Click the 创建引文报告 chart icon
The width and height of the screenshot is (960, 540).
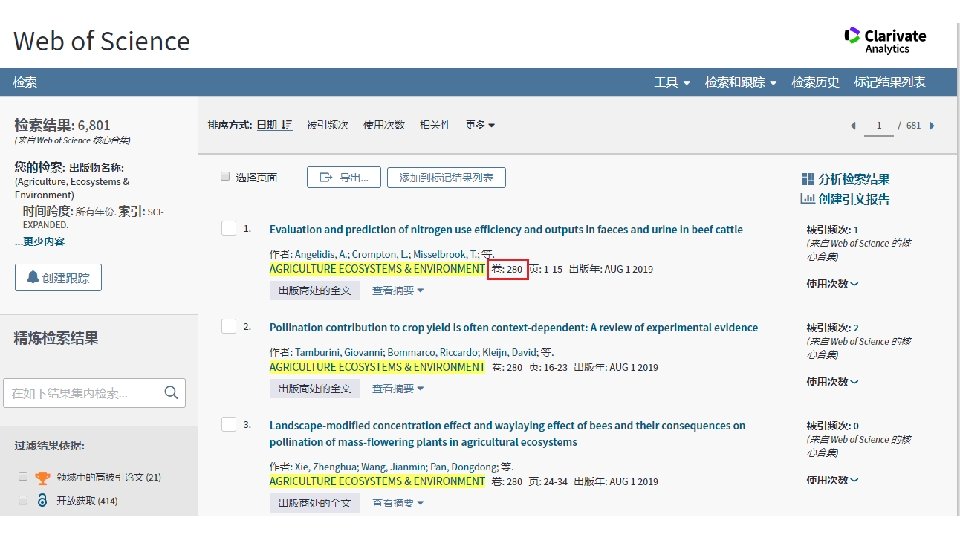808,198
